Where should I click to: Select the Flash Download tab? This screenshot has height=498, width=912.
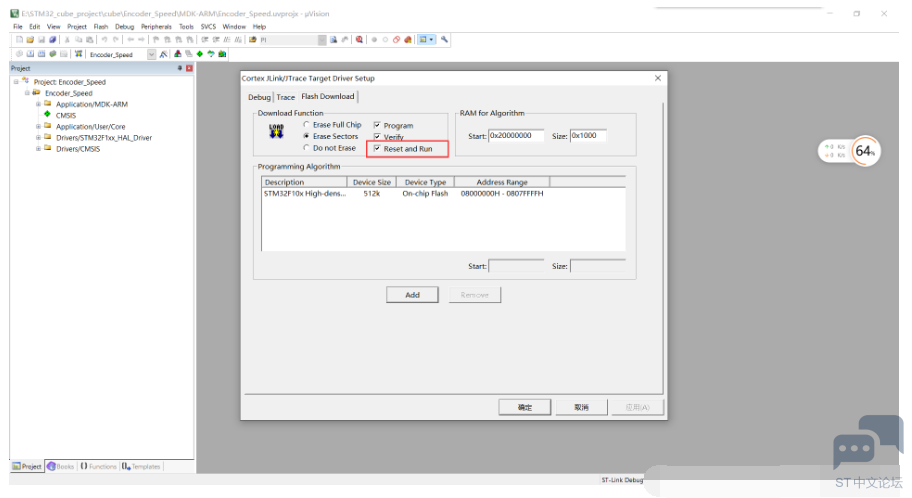click(x=327, y=96)
